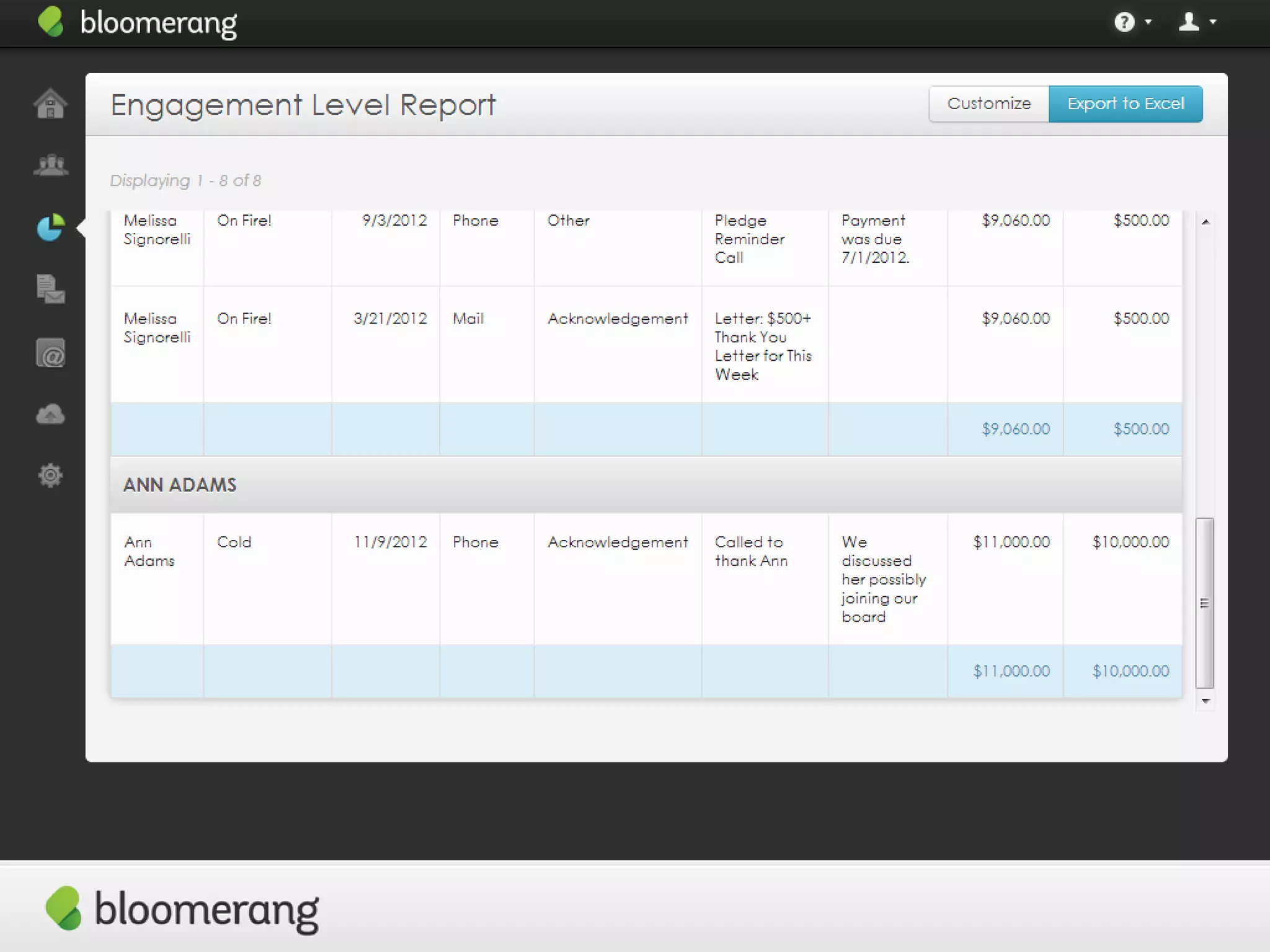
Task: Open the Constituents people icon
Action: coord(50,165)
